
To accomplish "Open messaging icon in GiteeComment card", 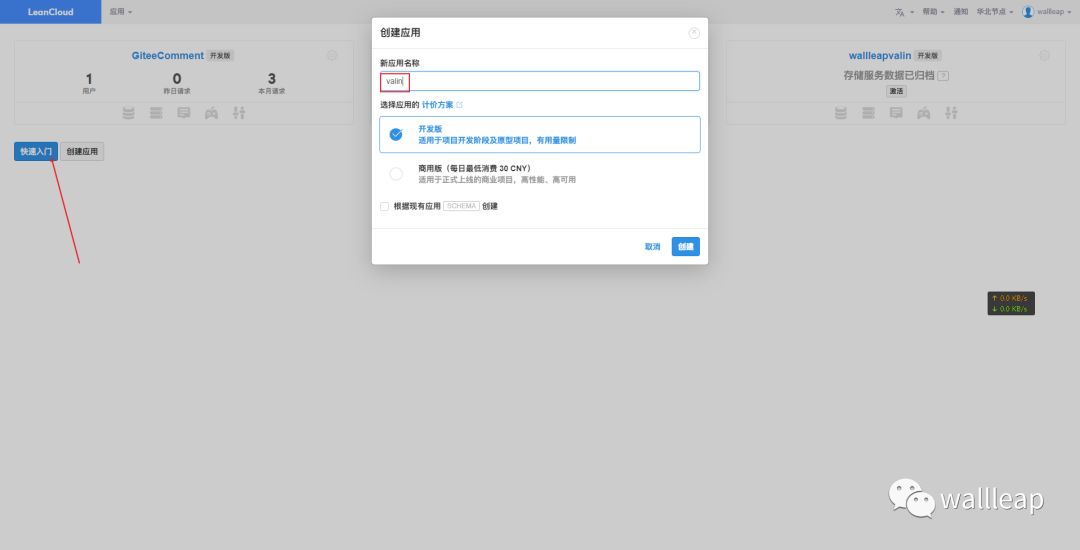I will coord(184,113).
